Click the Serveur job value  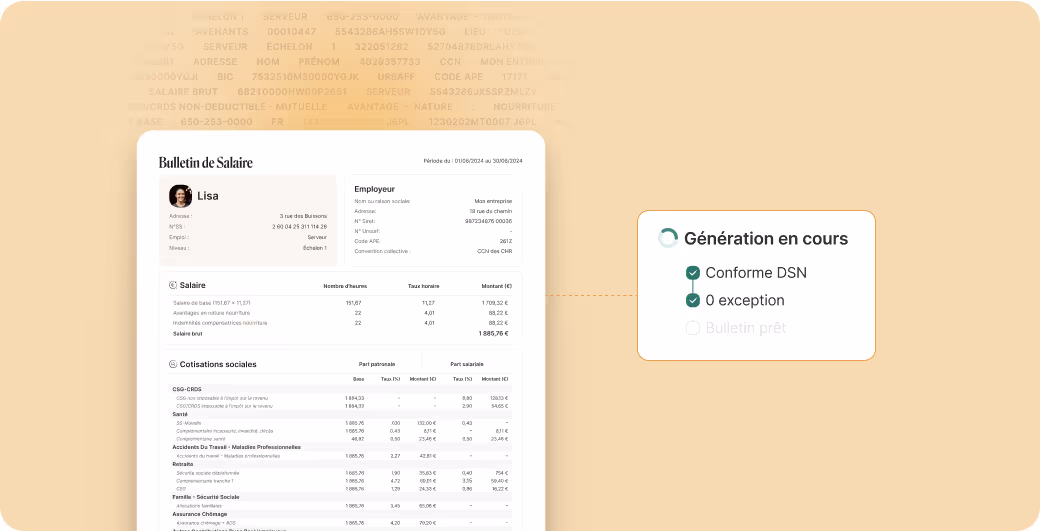(x=317, y=237)
